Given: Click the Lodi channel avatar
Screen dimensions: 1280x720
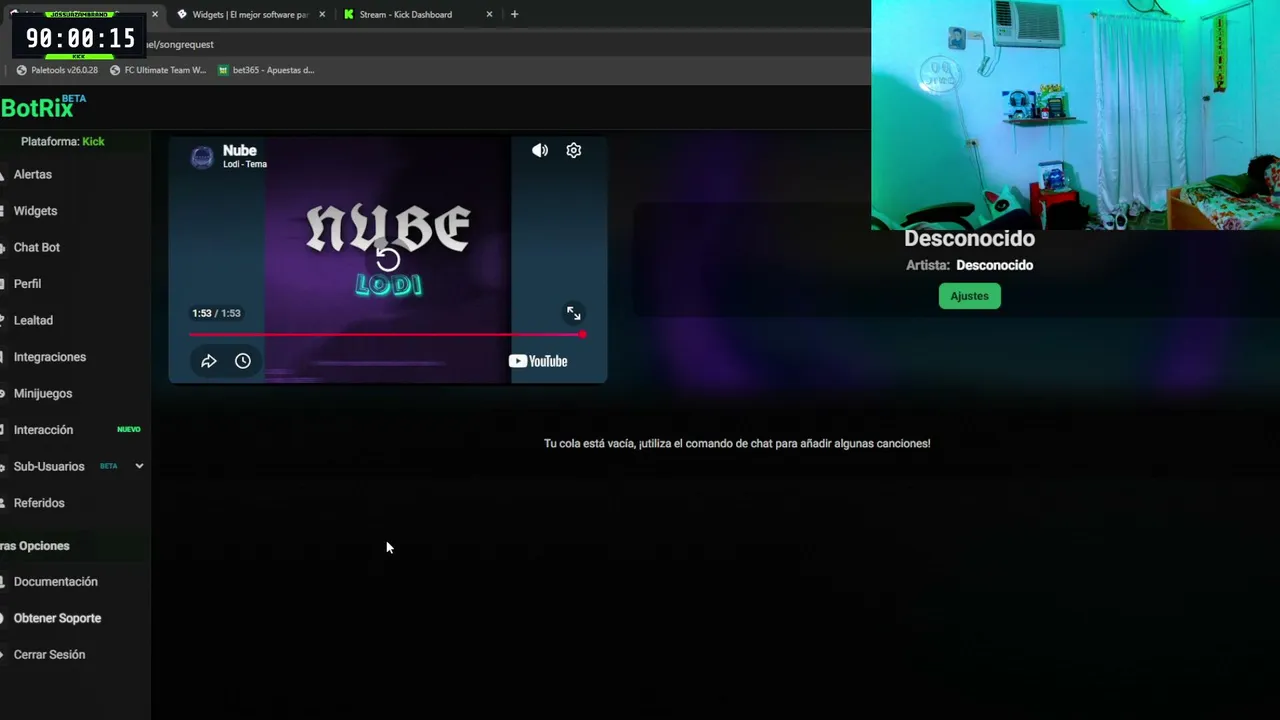Looking at the screenshot, I should click(x=202, y=157).
